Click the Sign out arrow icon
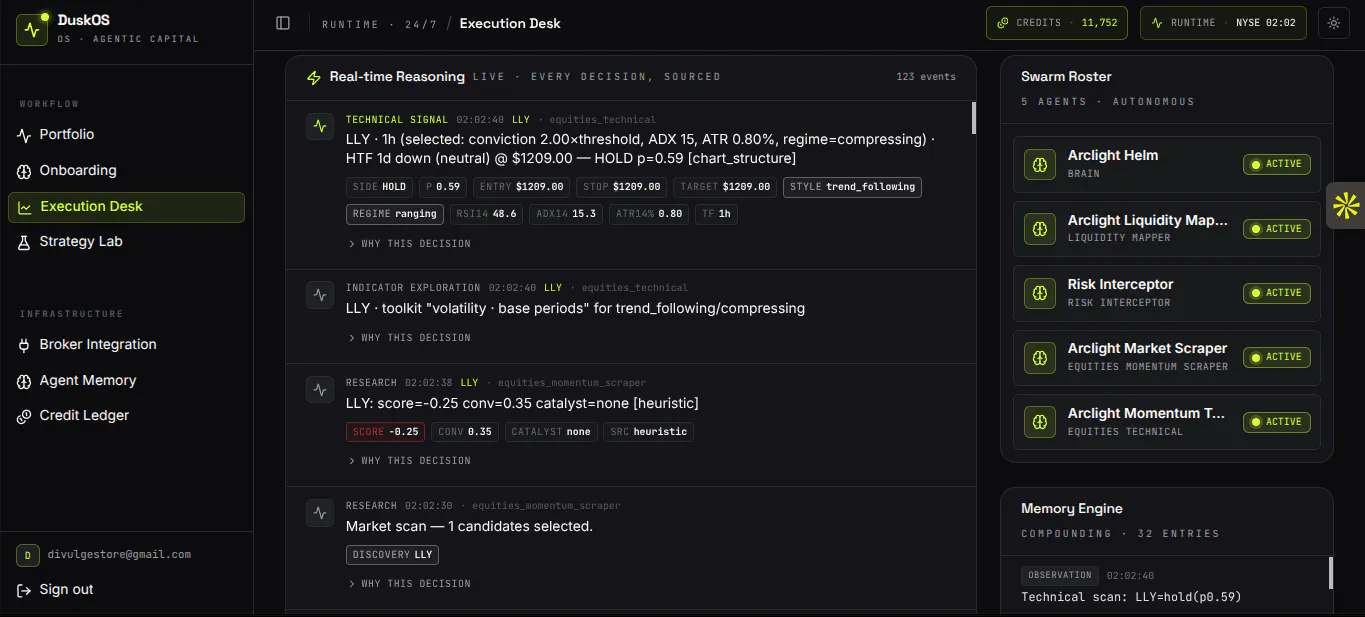1365x617 pixels. tap(25, 590)
